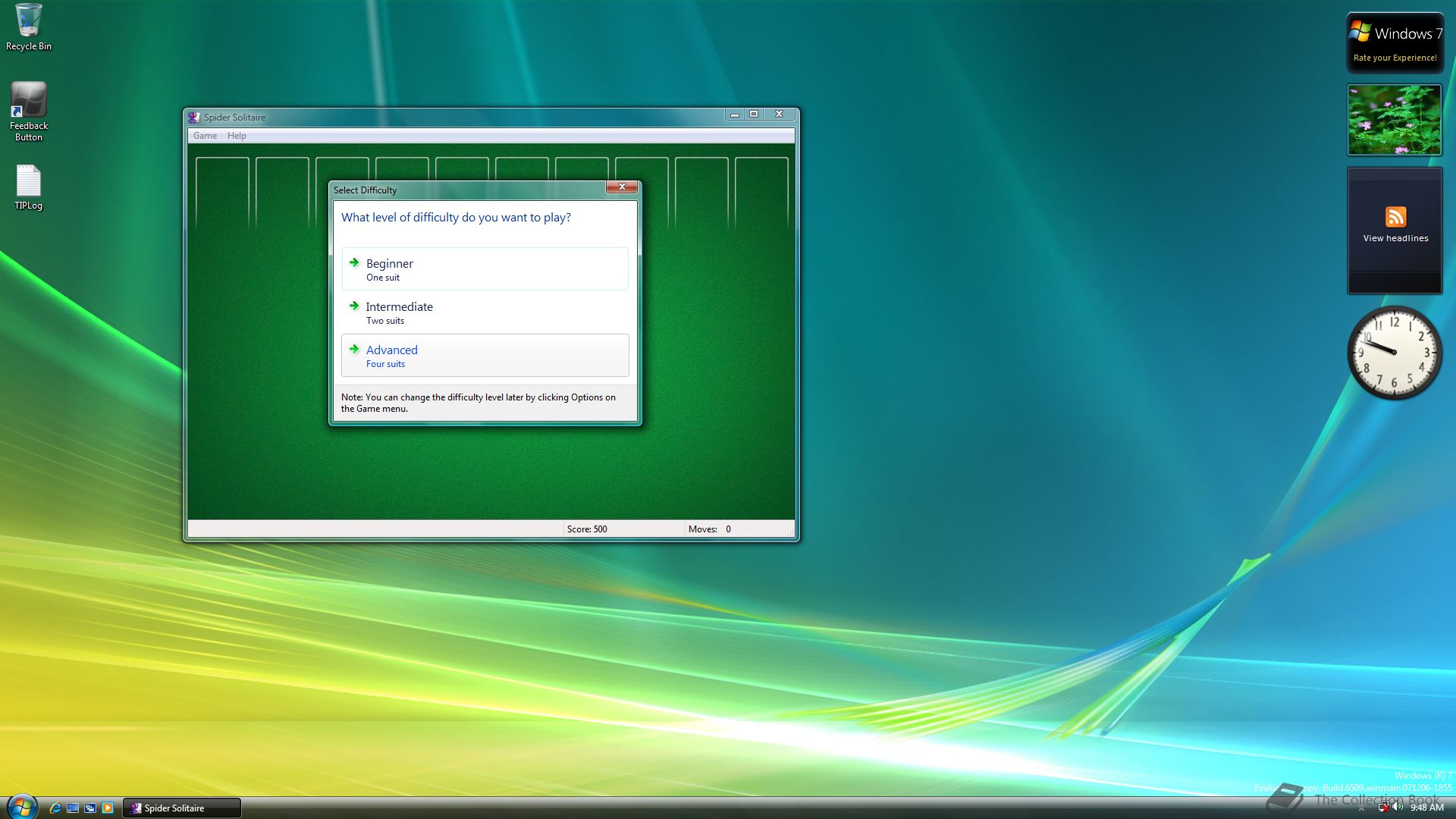Choose Intermediate two suits difficulty

pyautogui.click(x=485, y=312)
